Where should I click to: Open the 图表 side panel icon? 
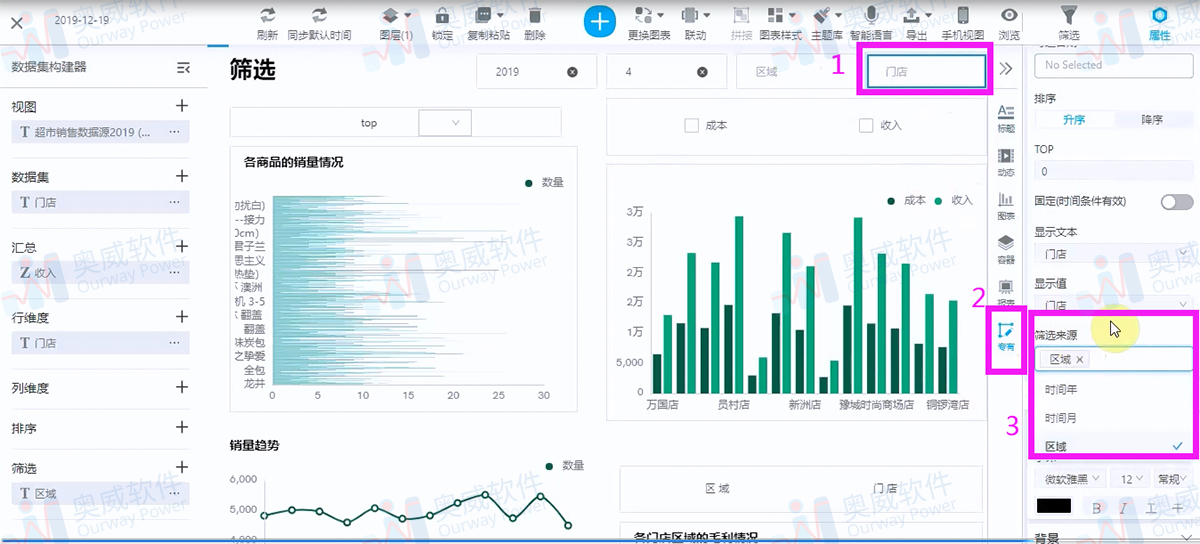pos(1006,205)
